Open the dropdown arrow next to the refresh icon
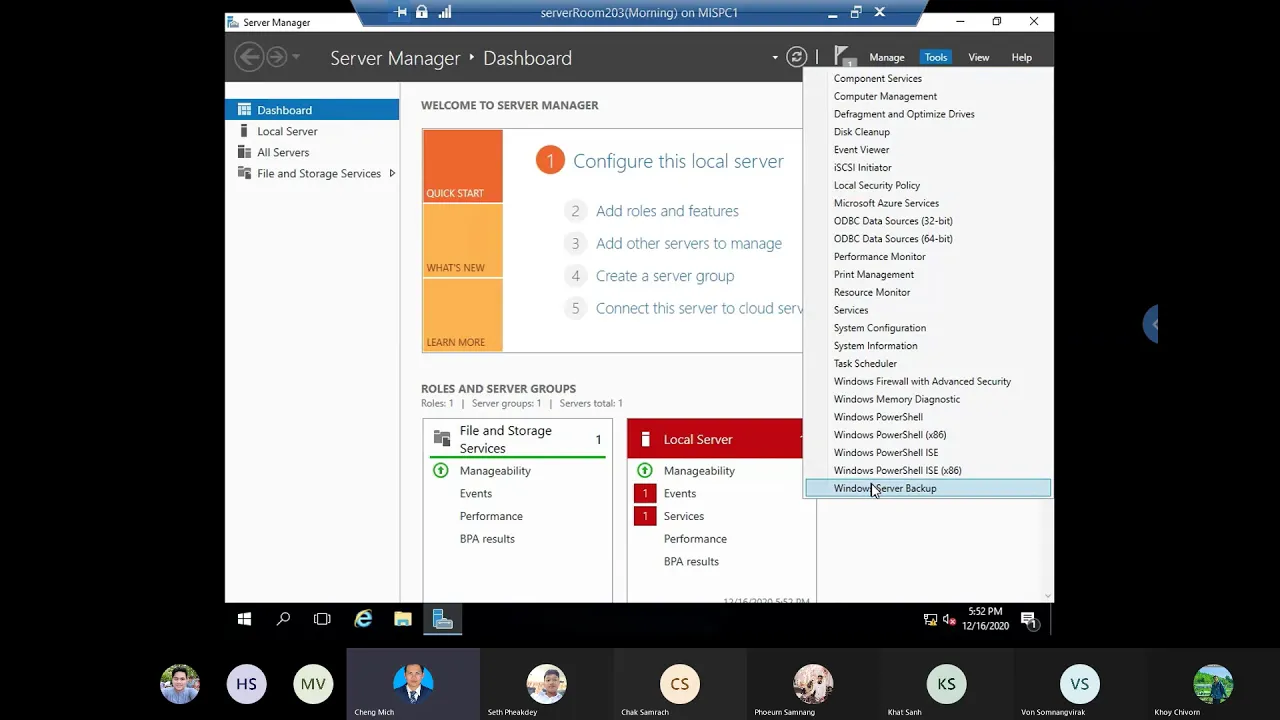This screenshot has width=1280, height=720. [x=775, y=58]
